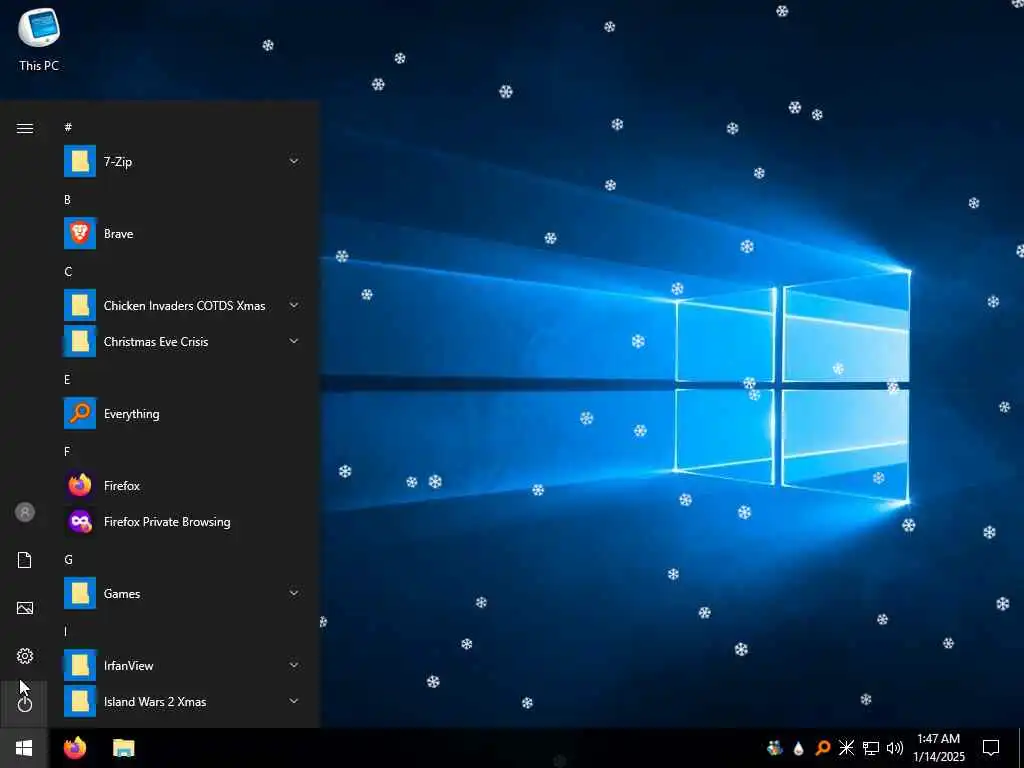
Task: Click the Power button in Start menu
Action: click(x=25, y=704)
